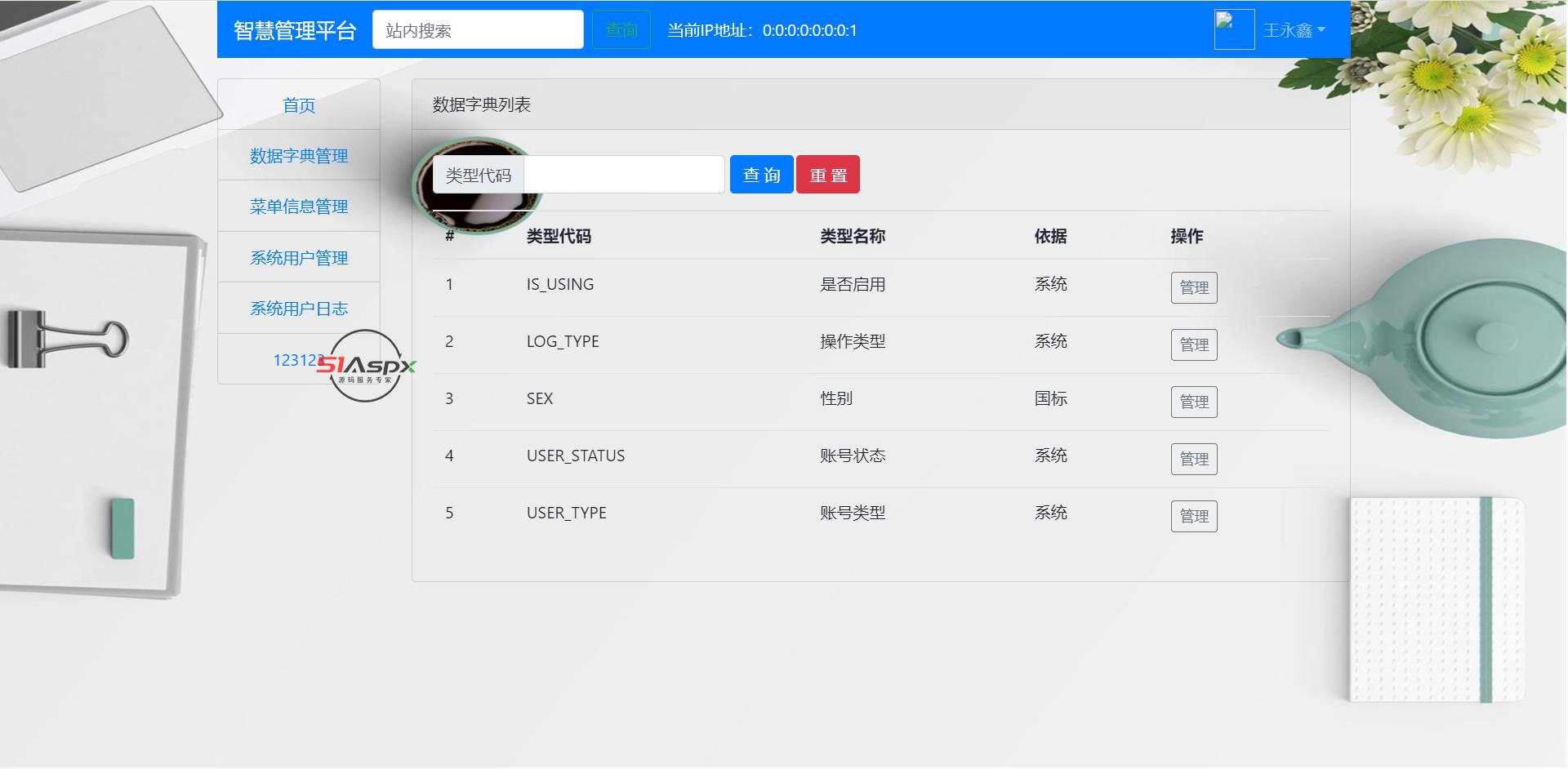Click the 账号状态 type name cell
This screenshot has width=1568, height=769.
[853, 456]
